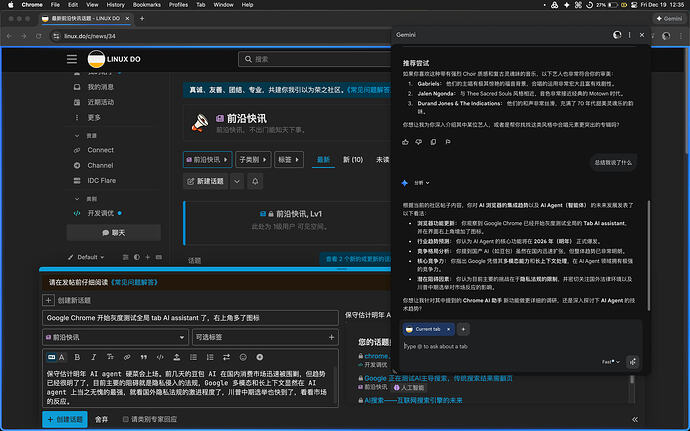Open Gemini panel three-dot menu
The image size is (690, 431).
pyautogui.click(x=630, y=35)
